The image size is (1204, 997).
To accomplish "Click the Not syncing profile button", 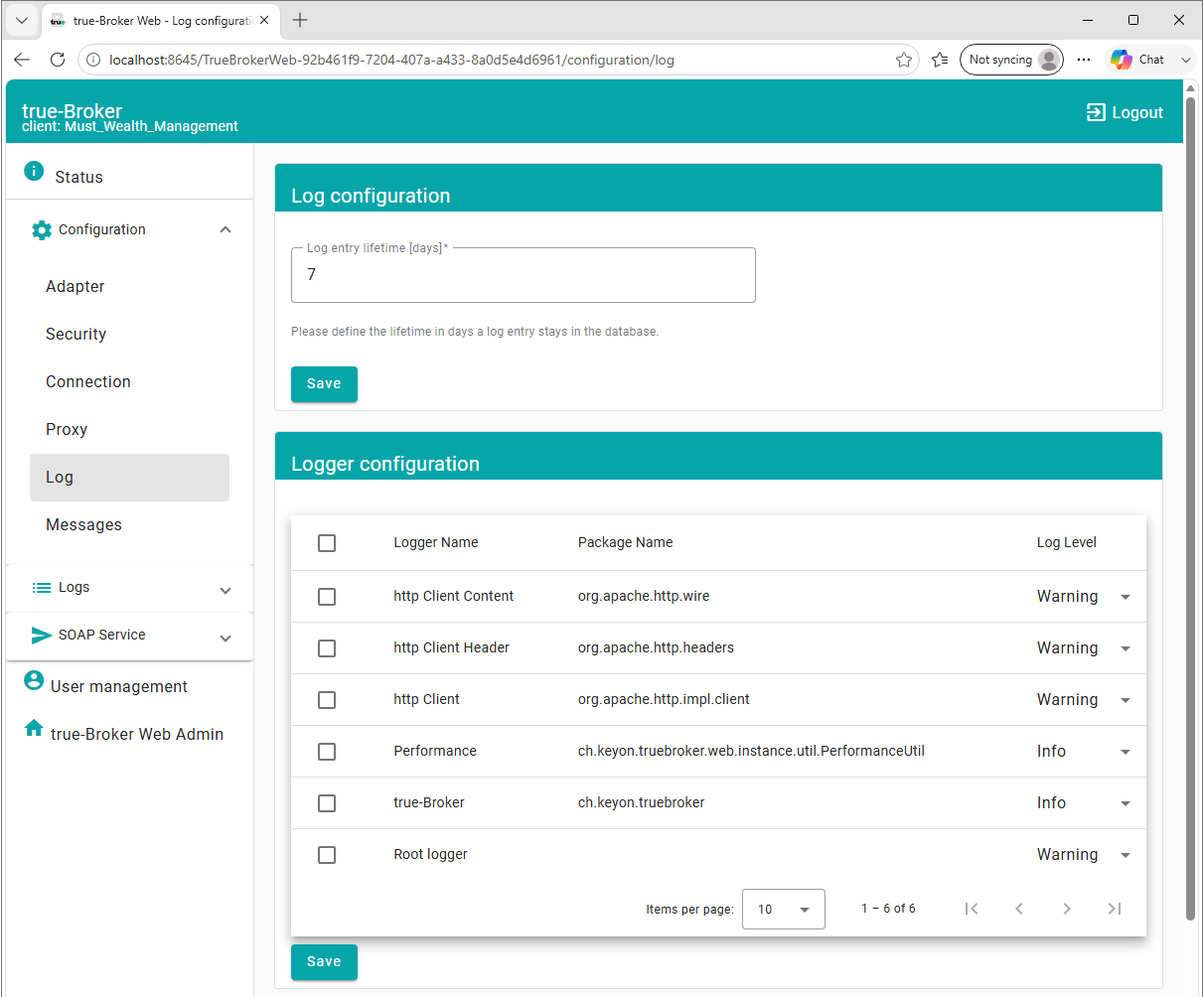I will pos(1011,60).
